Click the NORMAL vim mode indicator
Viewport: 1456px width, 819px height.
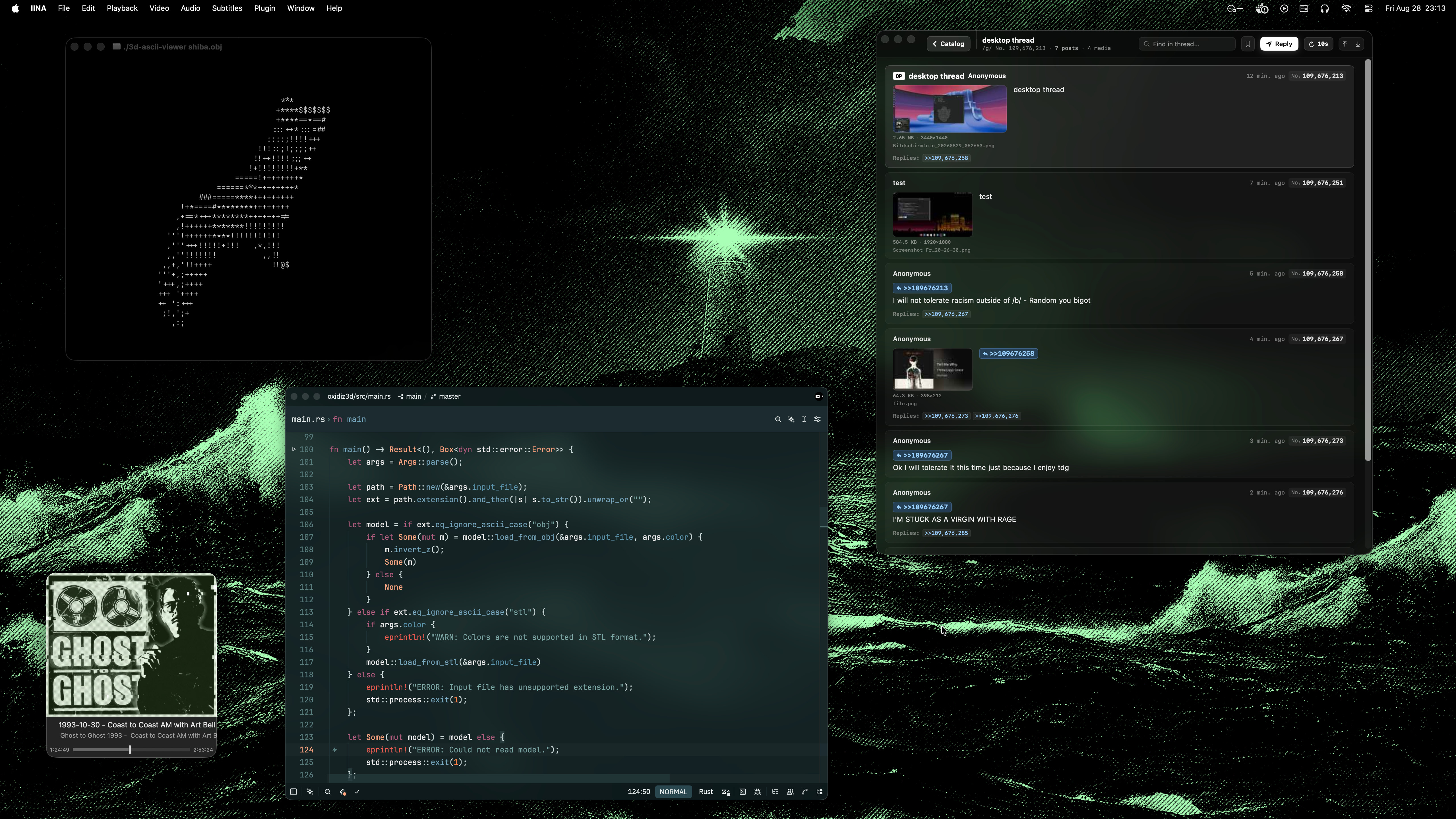click(x=673, y=792)
